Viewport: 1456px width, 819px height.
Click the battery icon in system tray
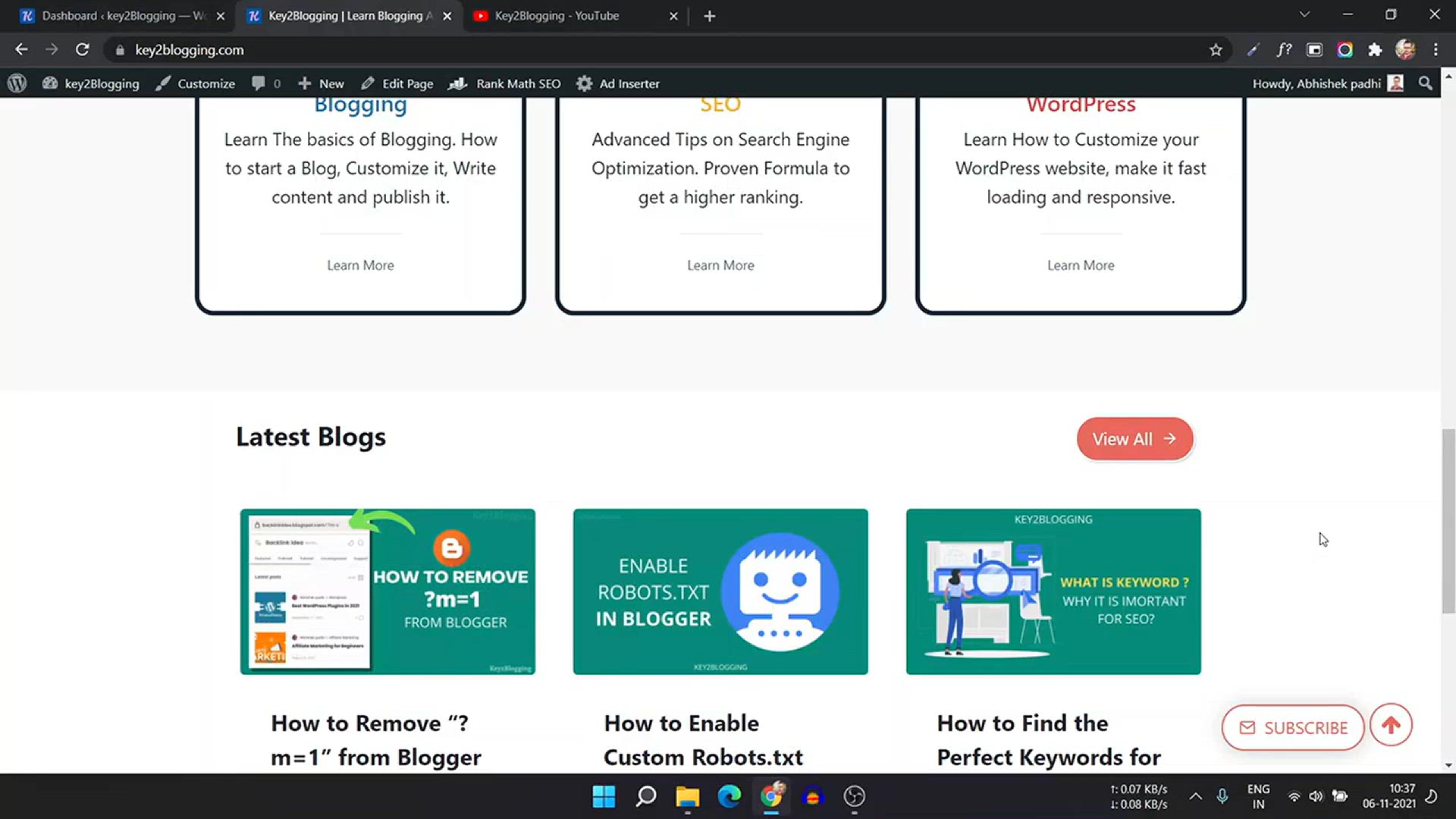point(1340,796)
